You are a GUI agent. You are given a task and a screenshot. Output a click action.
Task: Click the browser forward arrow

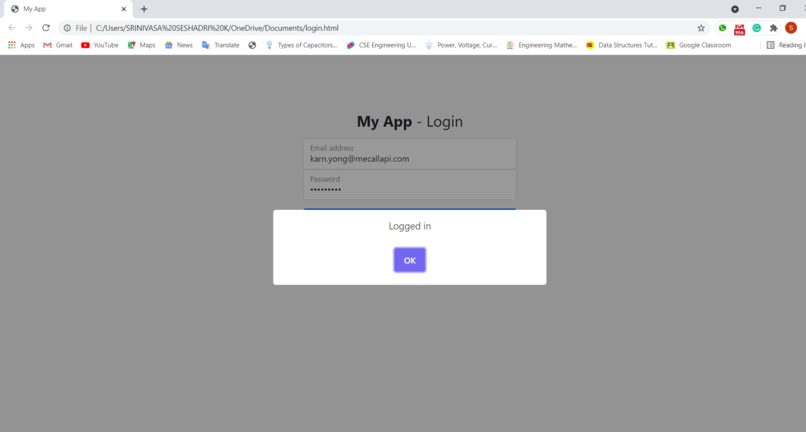(29, 28)
